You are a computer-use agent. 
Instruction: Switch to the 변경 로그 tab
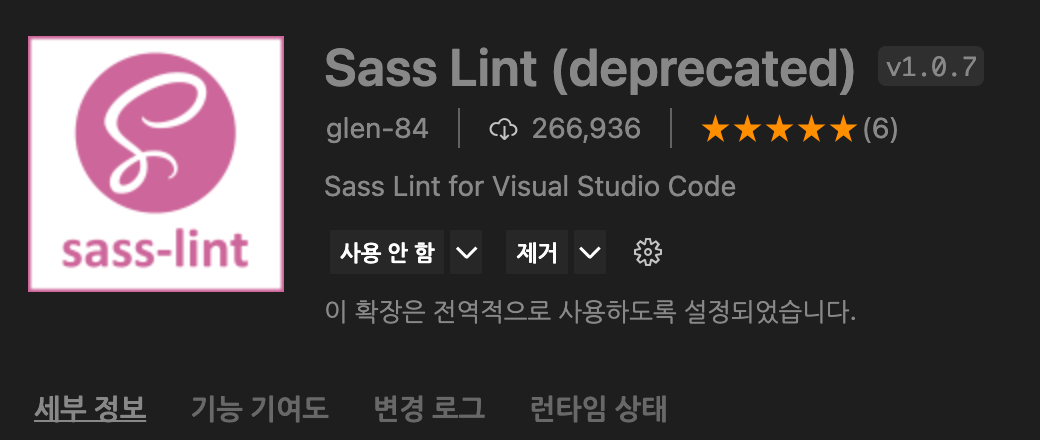429,408
